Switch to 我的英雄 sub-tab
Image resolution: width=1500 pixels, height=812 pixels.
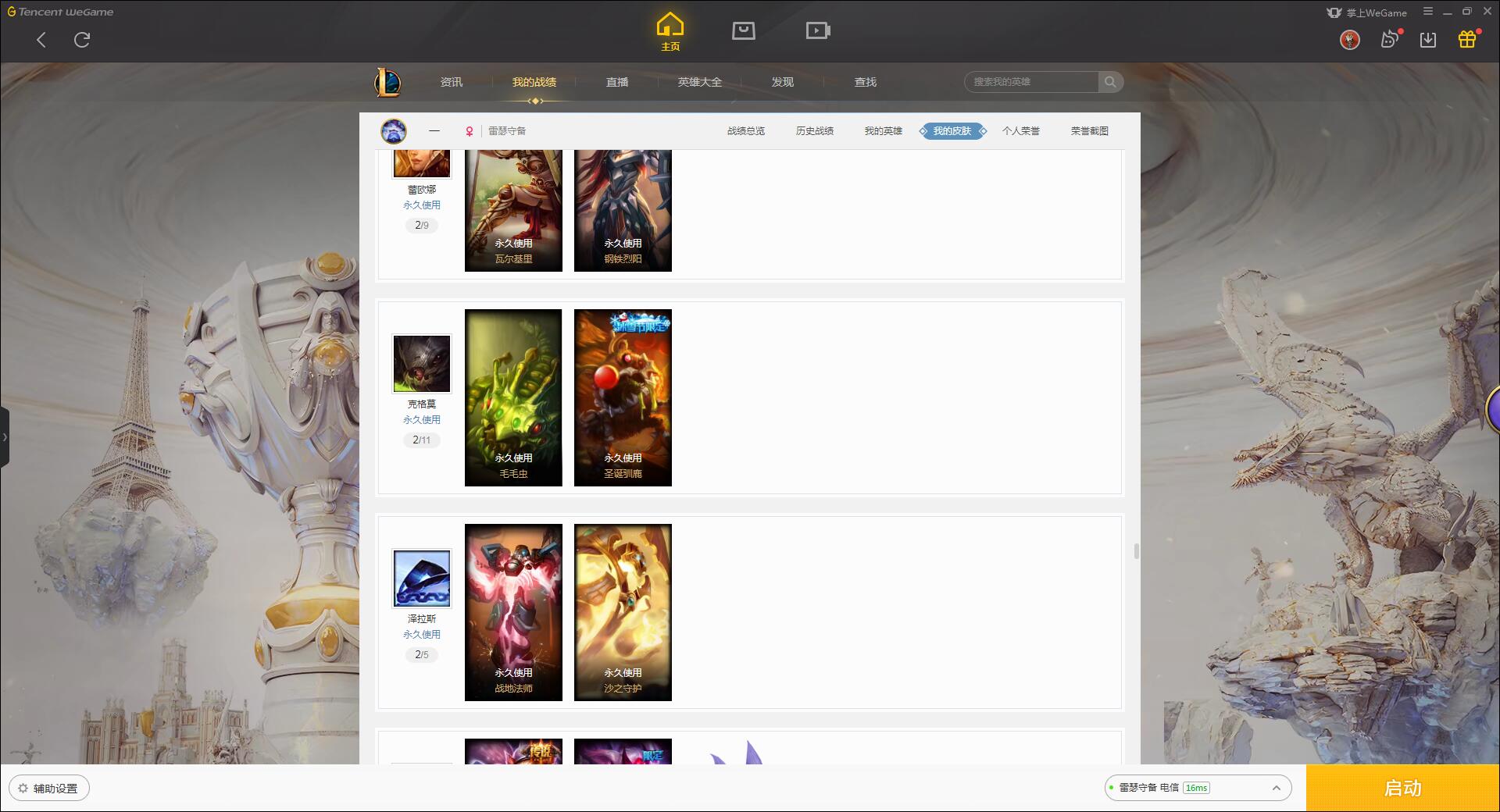(x=884, y=131)
